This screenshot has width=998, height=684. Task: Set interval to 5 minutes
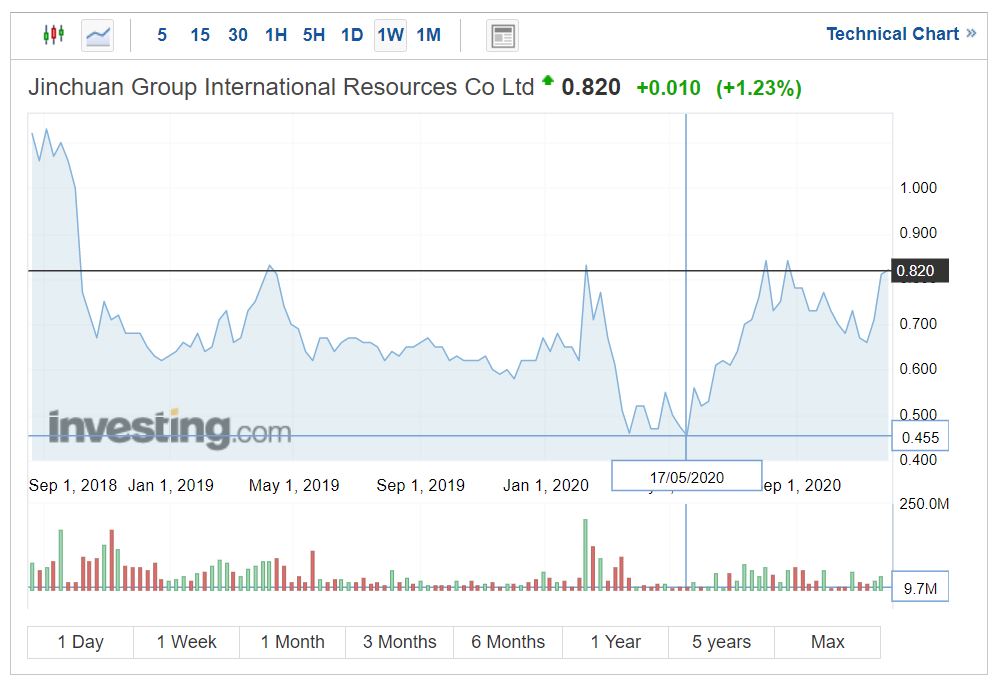162,35
